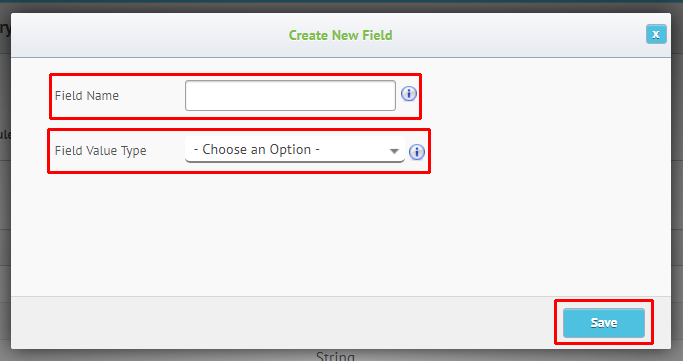683x361 pixels.
Task: Save the new field
Action: [x=604, y=323]
